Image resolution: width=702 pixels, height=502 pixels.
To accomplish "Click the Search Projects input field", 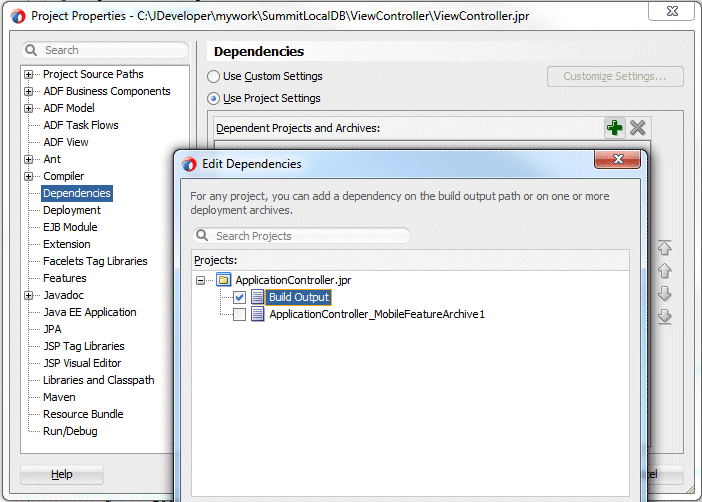I will (301, 236).
